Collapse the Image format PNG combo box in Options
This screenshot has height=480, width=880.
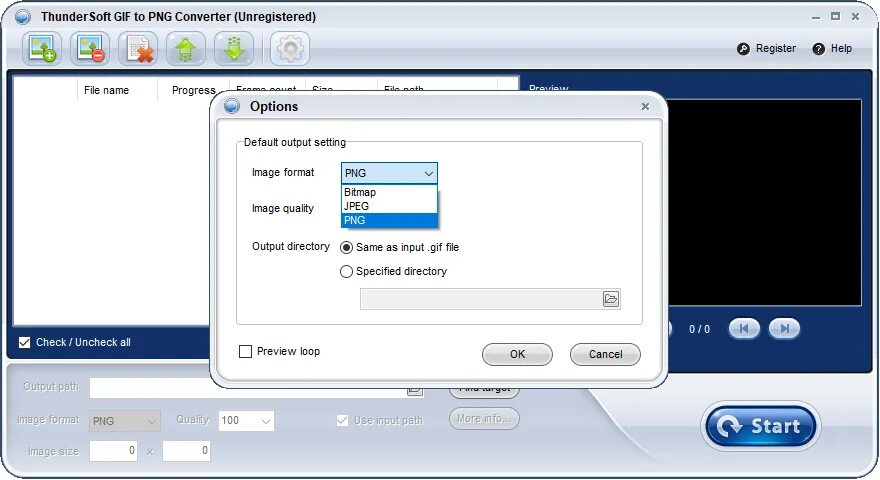point(389,173)
